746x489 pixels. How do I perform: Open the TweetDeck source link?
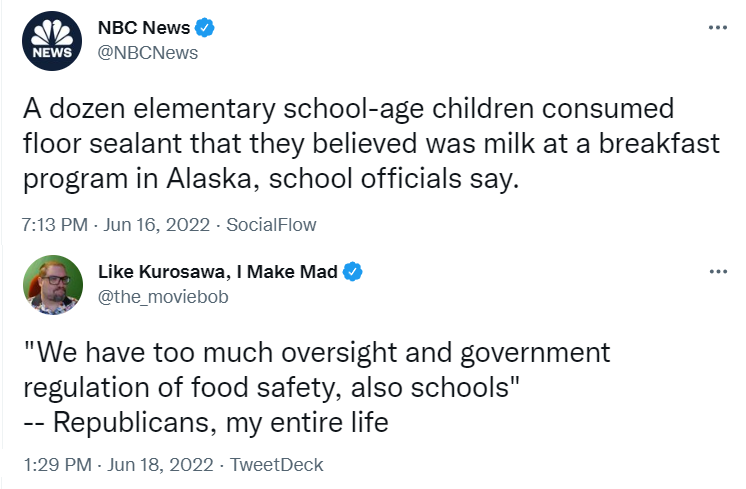click(x=276, y=464)
